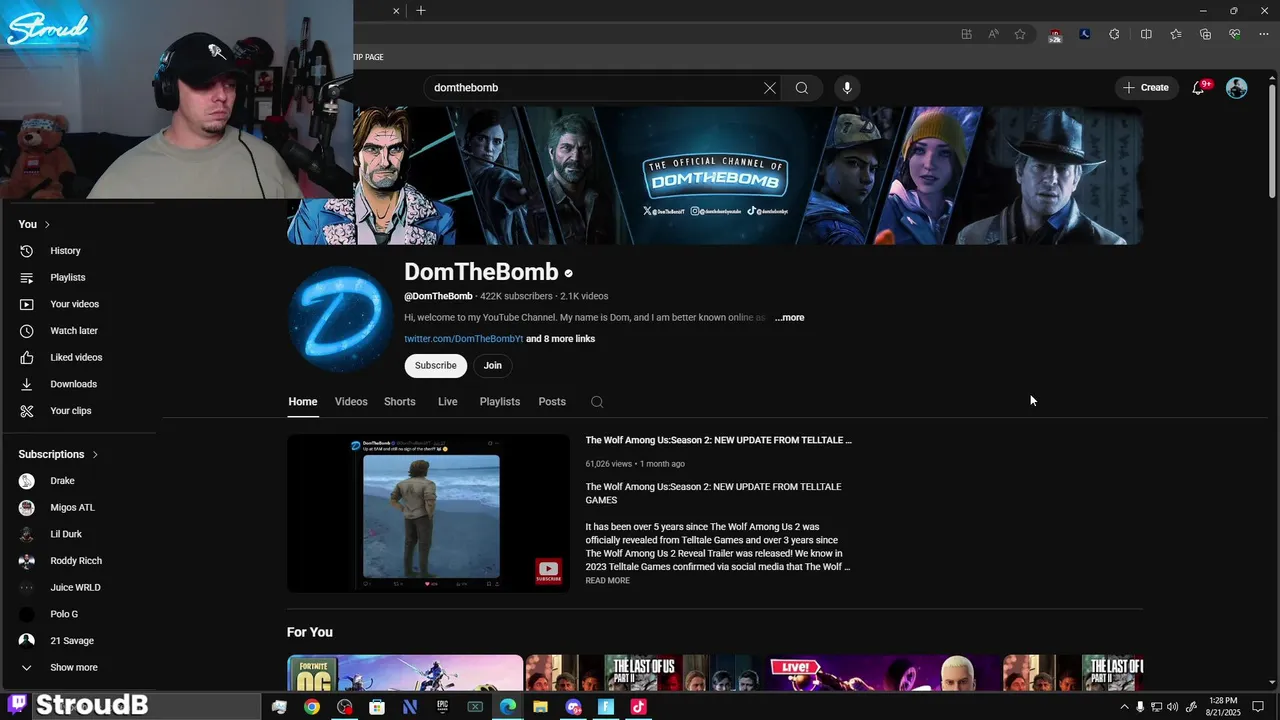
Task: Open Edge split screen icon
Action: [1146, 34]
